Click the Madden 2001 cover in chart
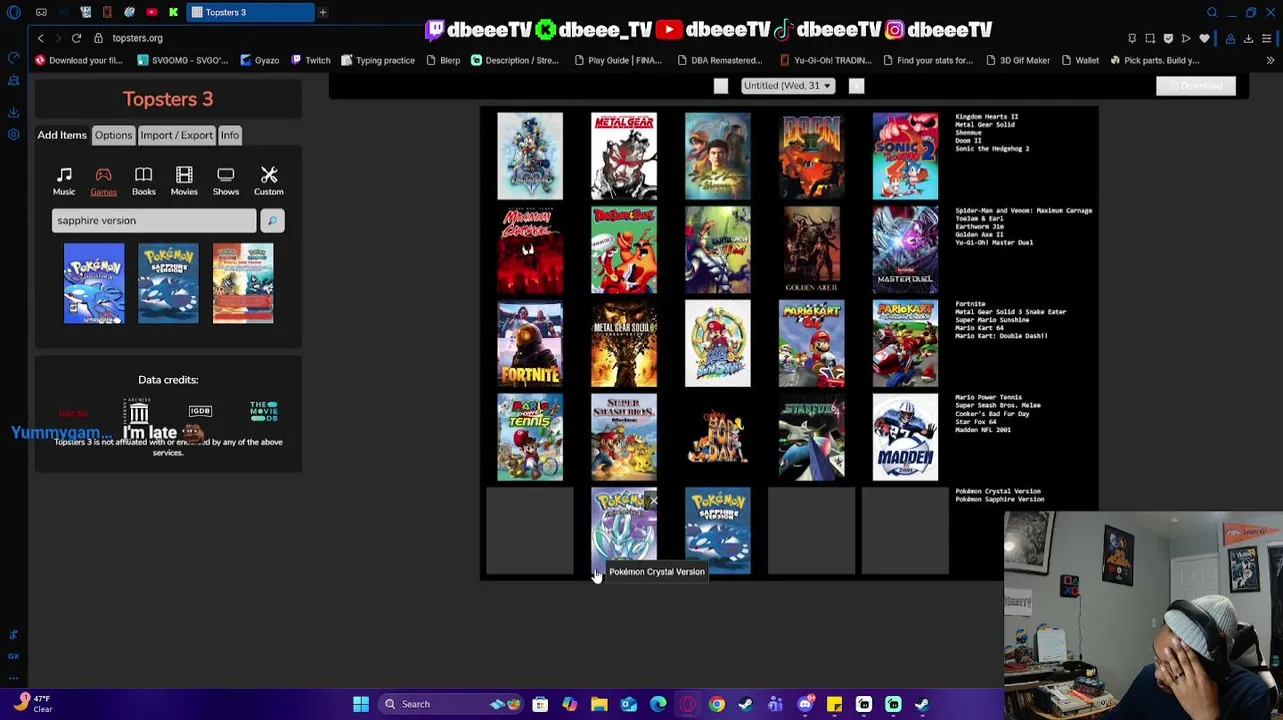The height and width of the screenshot is (720, 1283). coord(905,437)
